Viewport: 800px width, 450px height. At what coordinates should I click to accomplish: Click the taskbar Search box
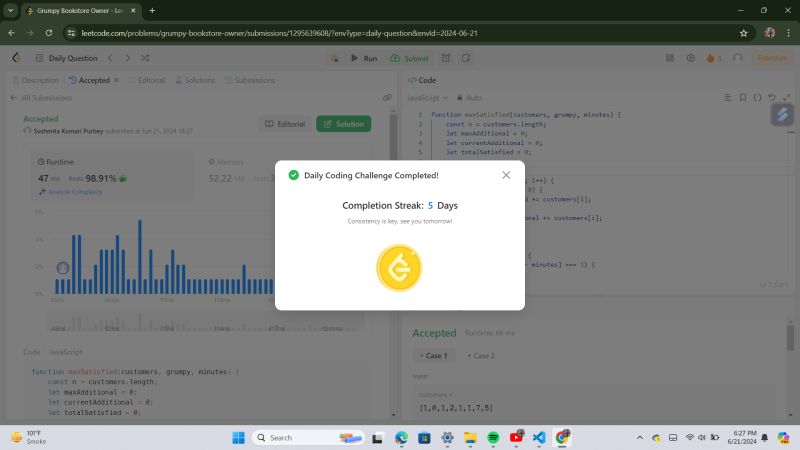[308, 438]
